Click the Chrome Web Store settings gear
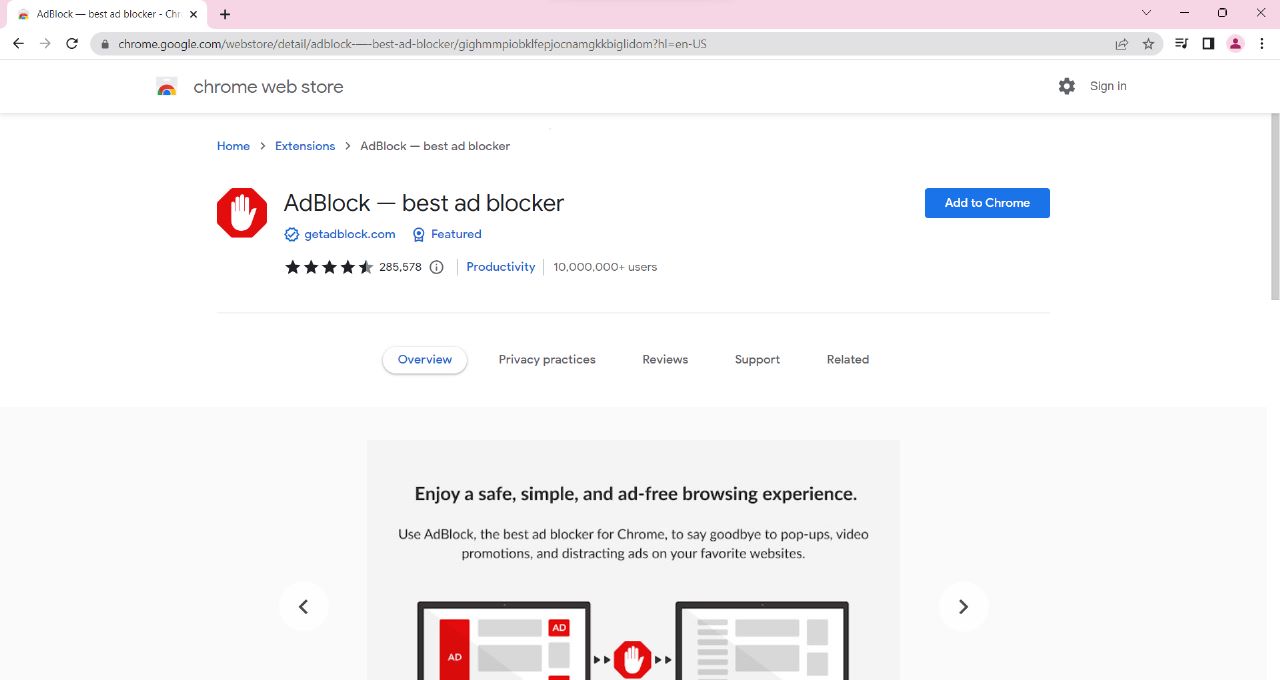 tap(1066, 86)
